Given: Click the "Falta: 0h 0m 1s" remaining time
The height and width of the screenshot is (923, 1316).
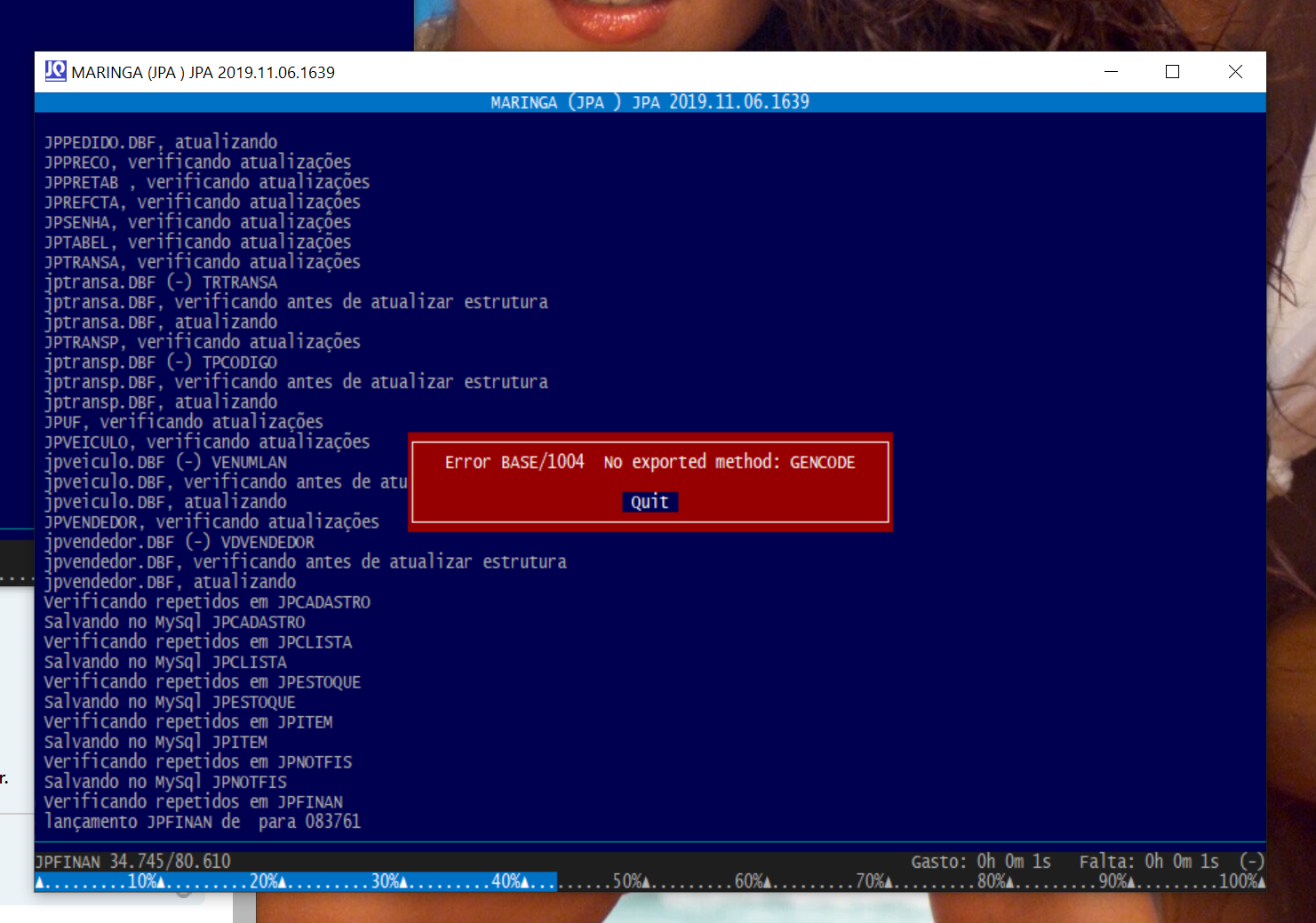Looking at the screenshot, I should pyautogui.click(x=1149, y=862).
